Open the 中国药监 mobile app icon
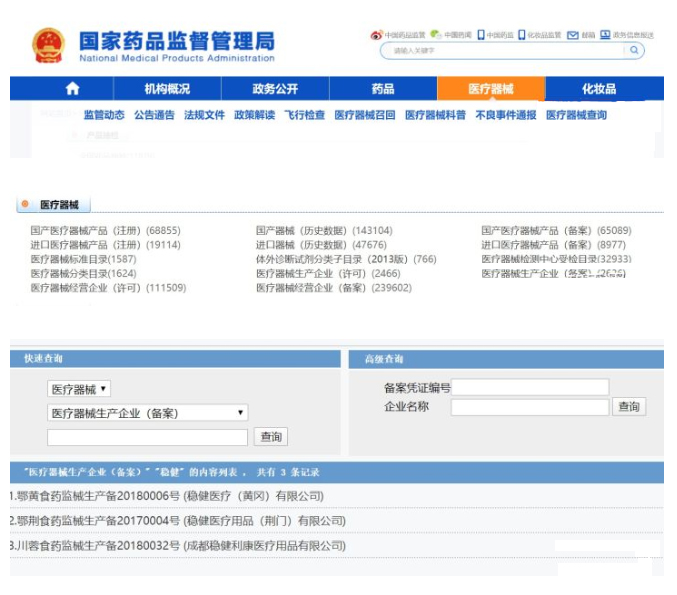Viewport: 677px width, 595px height. [481, 35]
